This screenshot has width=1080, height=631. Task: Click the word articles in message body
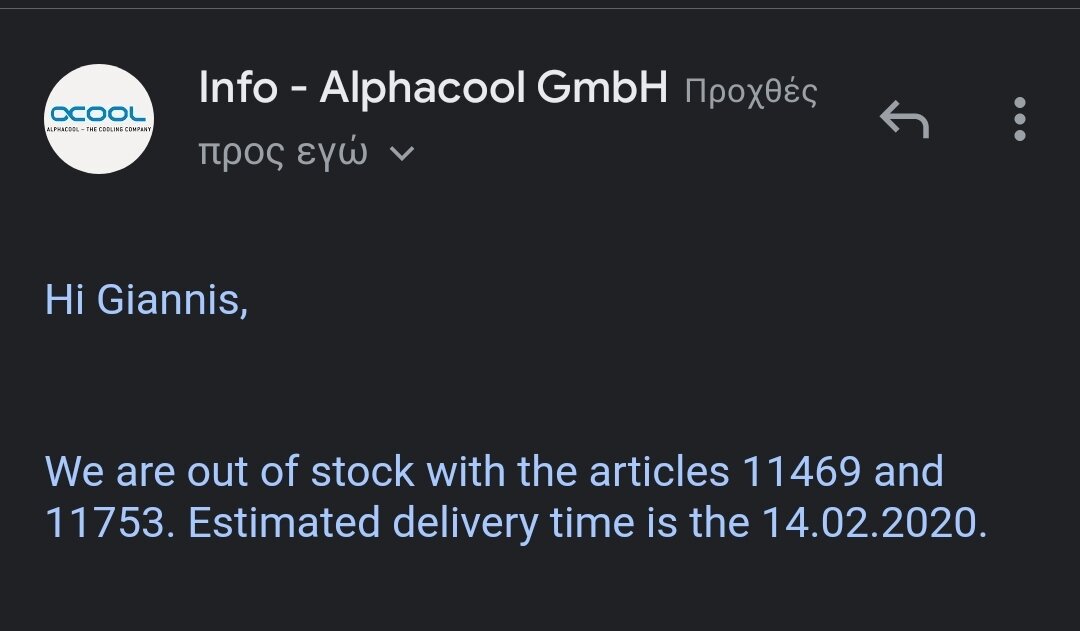(659, 471)
